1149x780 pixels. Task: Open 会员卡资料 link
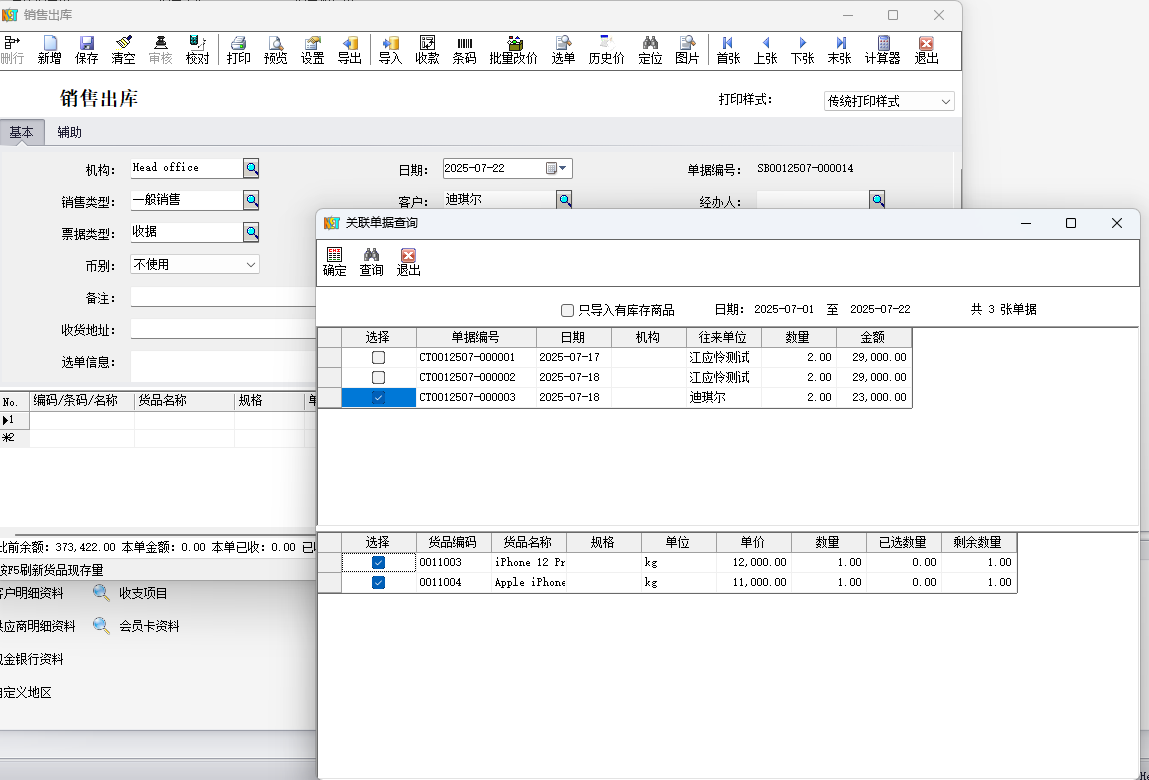[x=149, y=626]
